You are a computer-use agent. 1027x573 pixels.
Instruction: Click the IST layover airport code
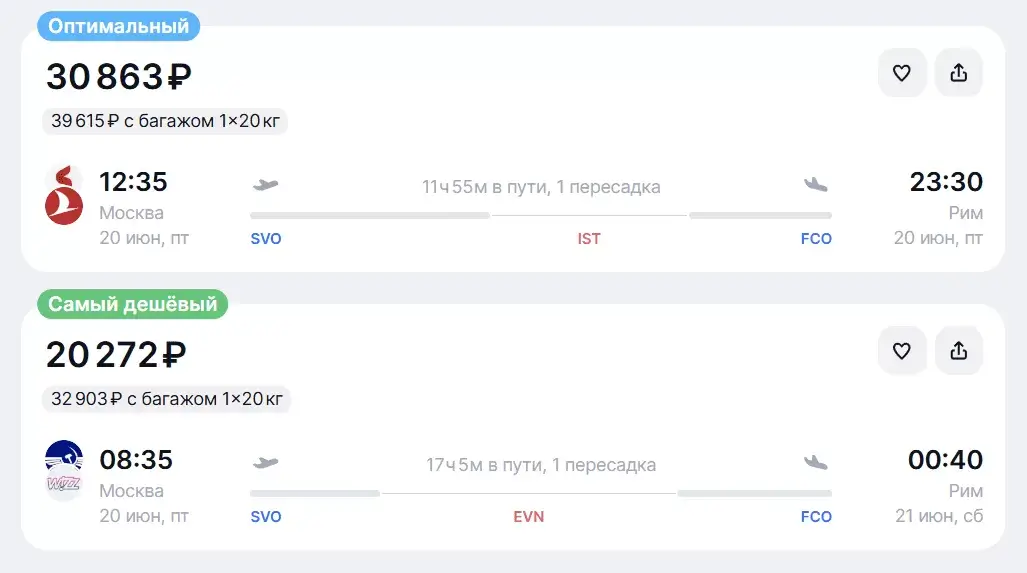click(x=589, y=239)
